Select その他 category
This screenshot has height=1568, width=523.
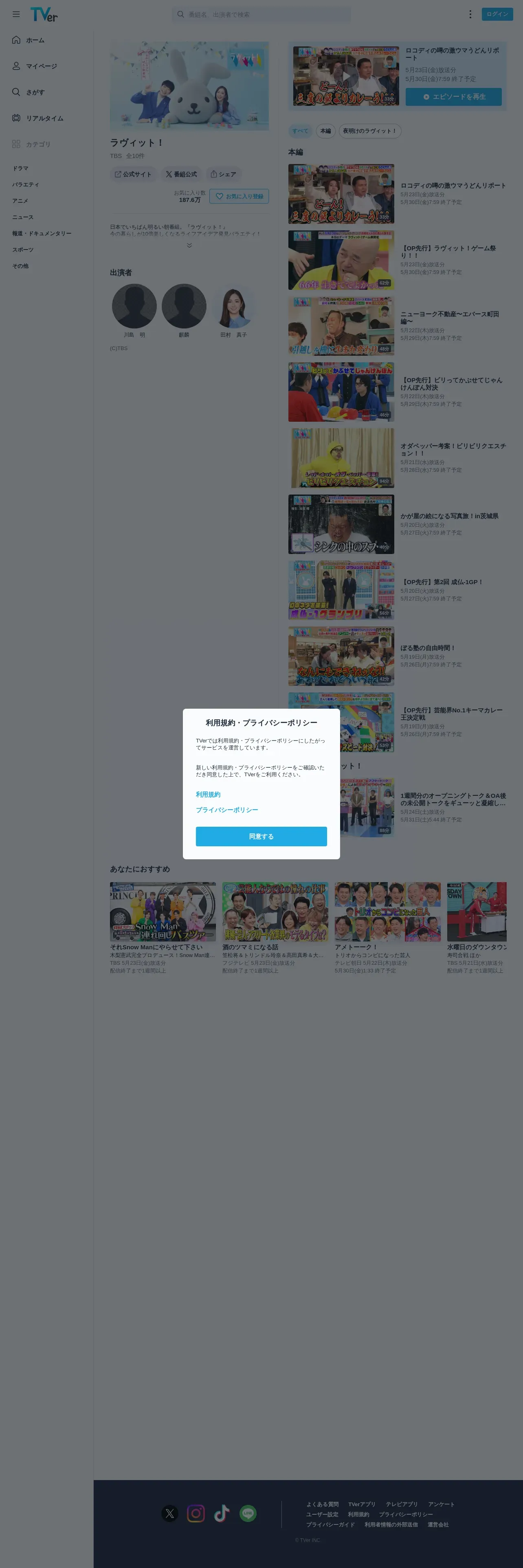click(x=21, y=266)
